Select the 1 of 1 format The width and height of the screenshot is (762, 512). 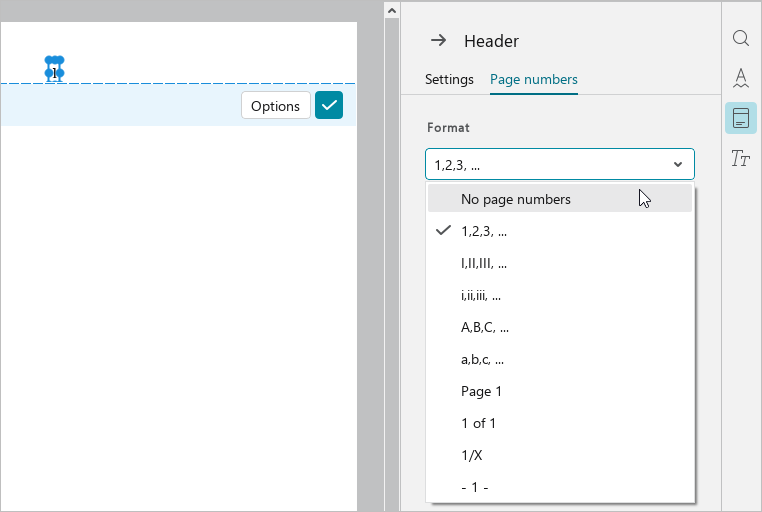pos(560,424)
